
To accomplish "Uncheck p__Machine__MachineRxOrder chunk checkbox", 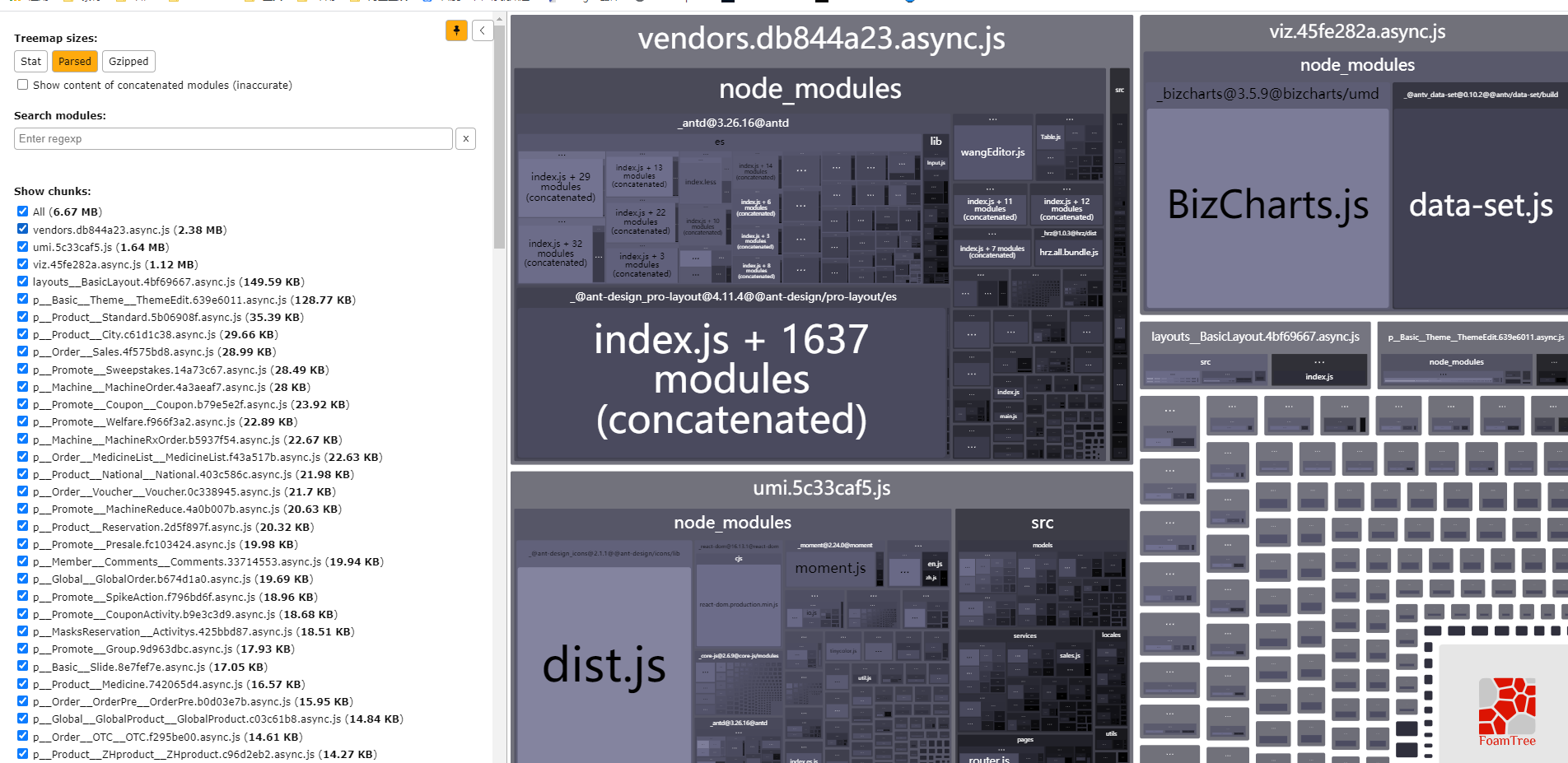I will coord(23,440).
